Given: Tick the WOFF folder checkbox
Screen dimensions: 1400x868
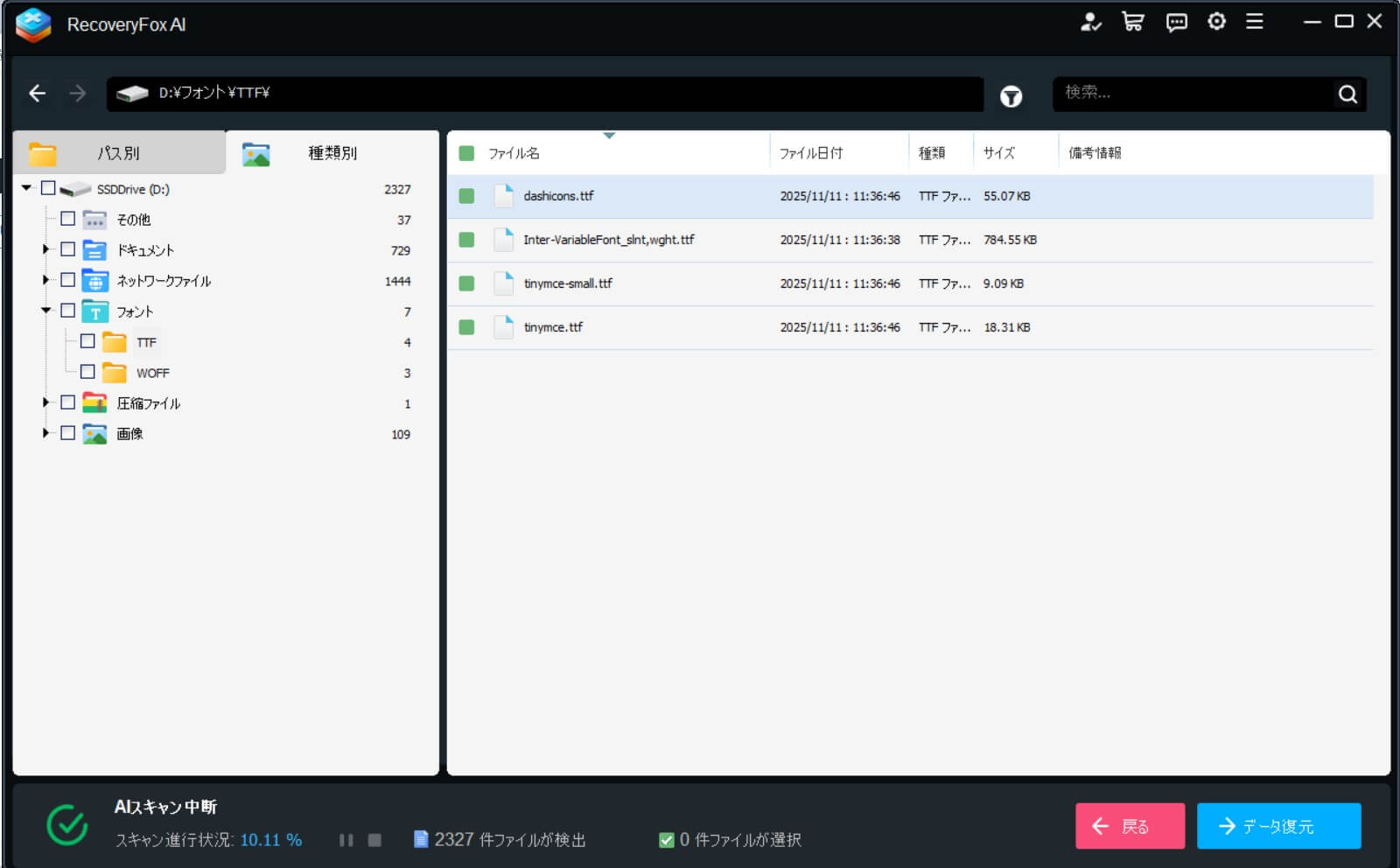Looking at the screenshot, I should [x=87, y=372].
